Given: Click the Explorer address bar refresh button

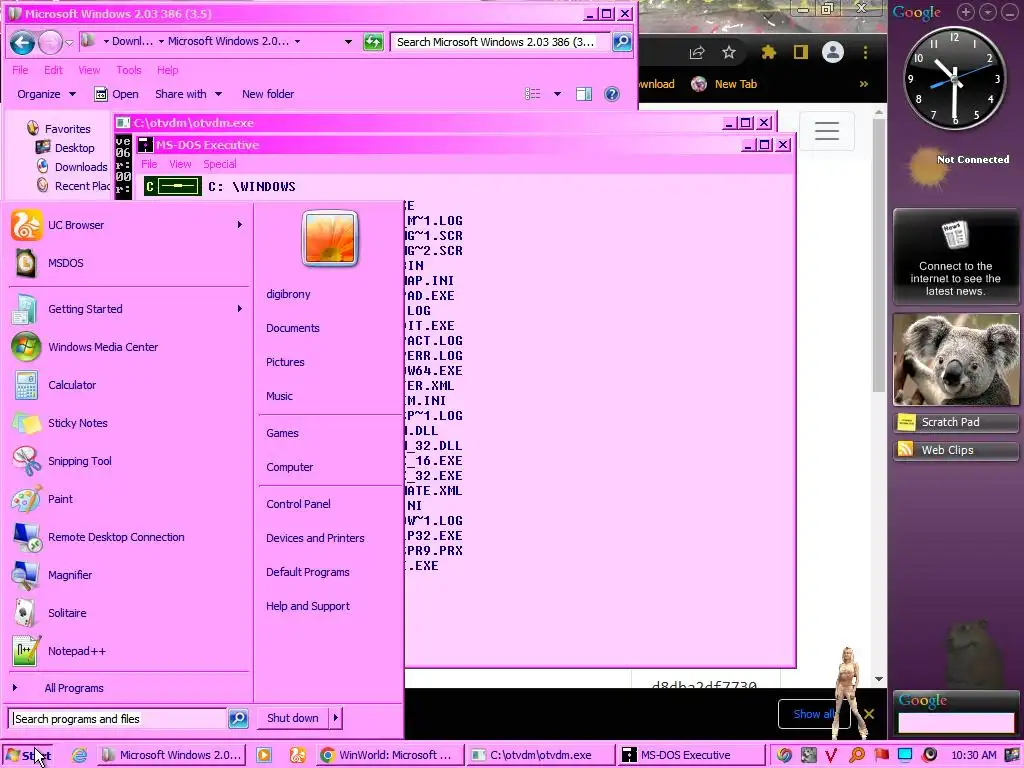Looking at the screenshot, I should coord(373,42).
